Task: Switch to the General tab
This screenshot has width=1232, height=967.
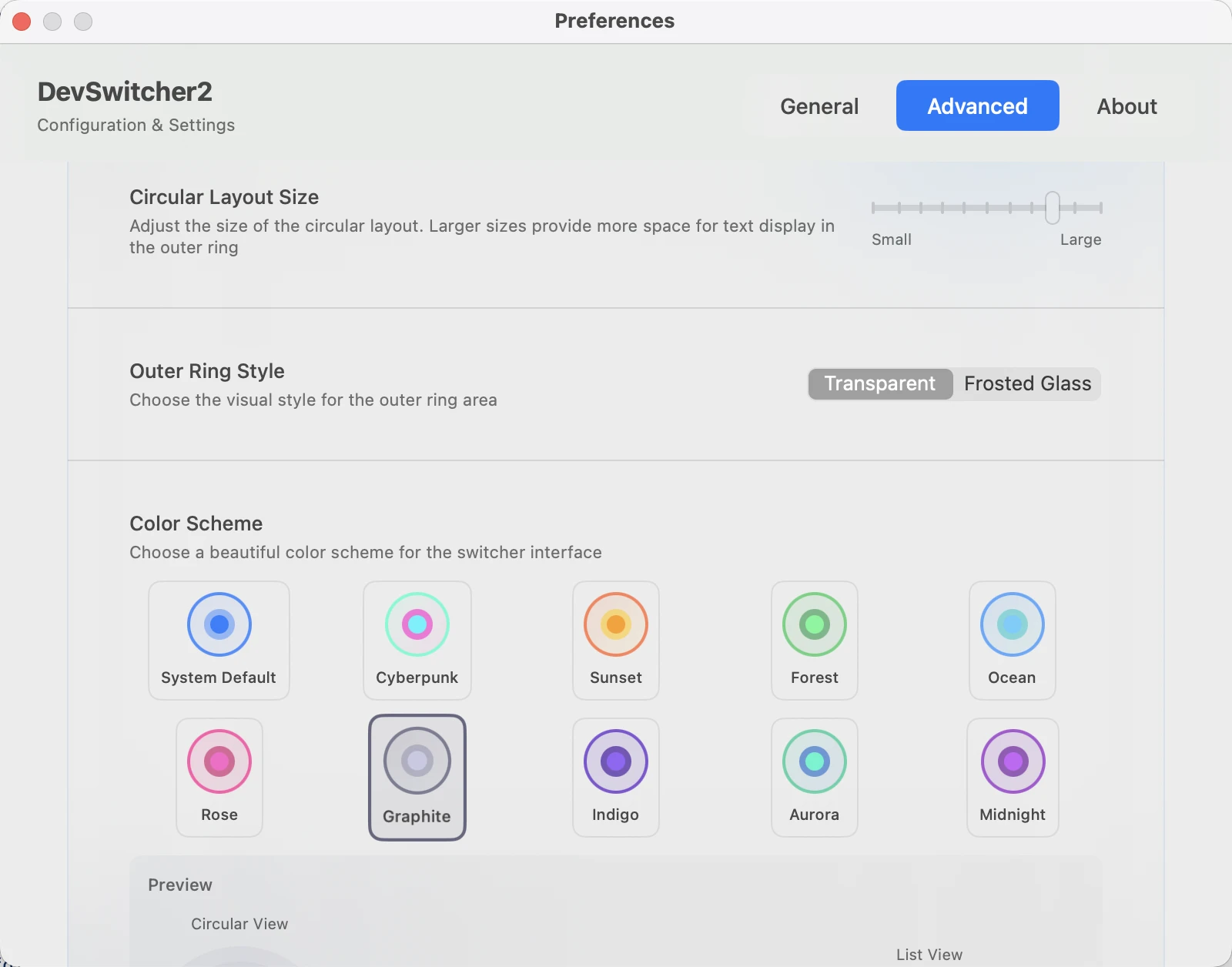Action: point(819,105)
